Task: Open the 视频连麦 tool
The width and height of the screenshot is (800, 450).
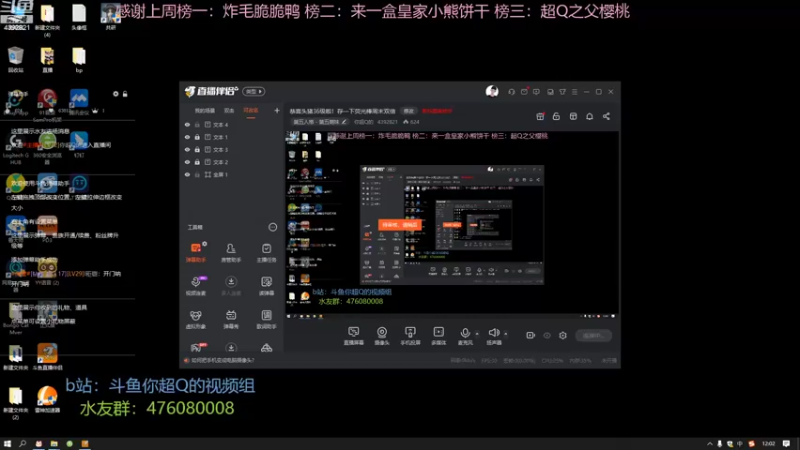Action: point(196,286)
